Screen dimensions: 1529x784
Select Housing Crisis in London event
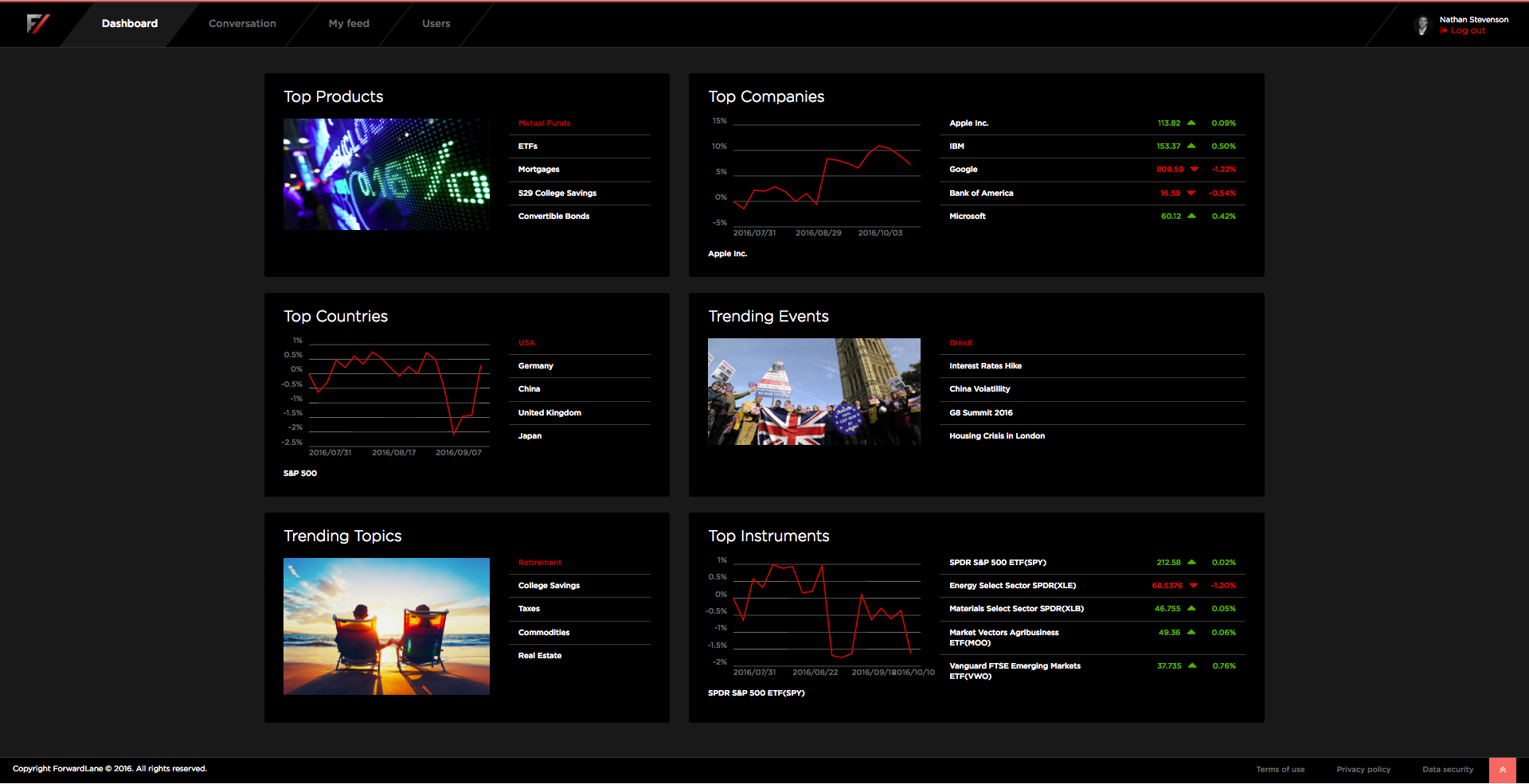click(x=1093, y=436)
